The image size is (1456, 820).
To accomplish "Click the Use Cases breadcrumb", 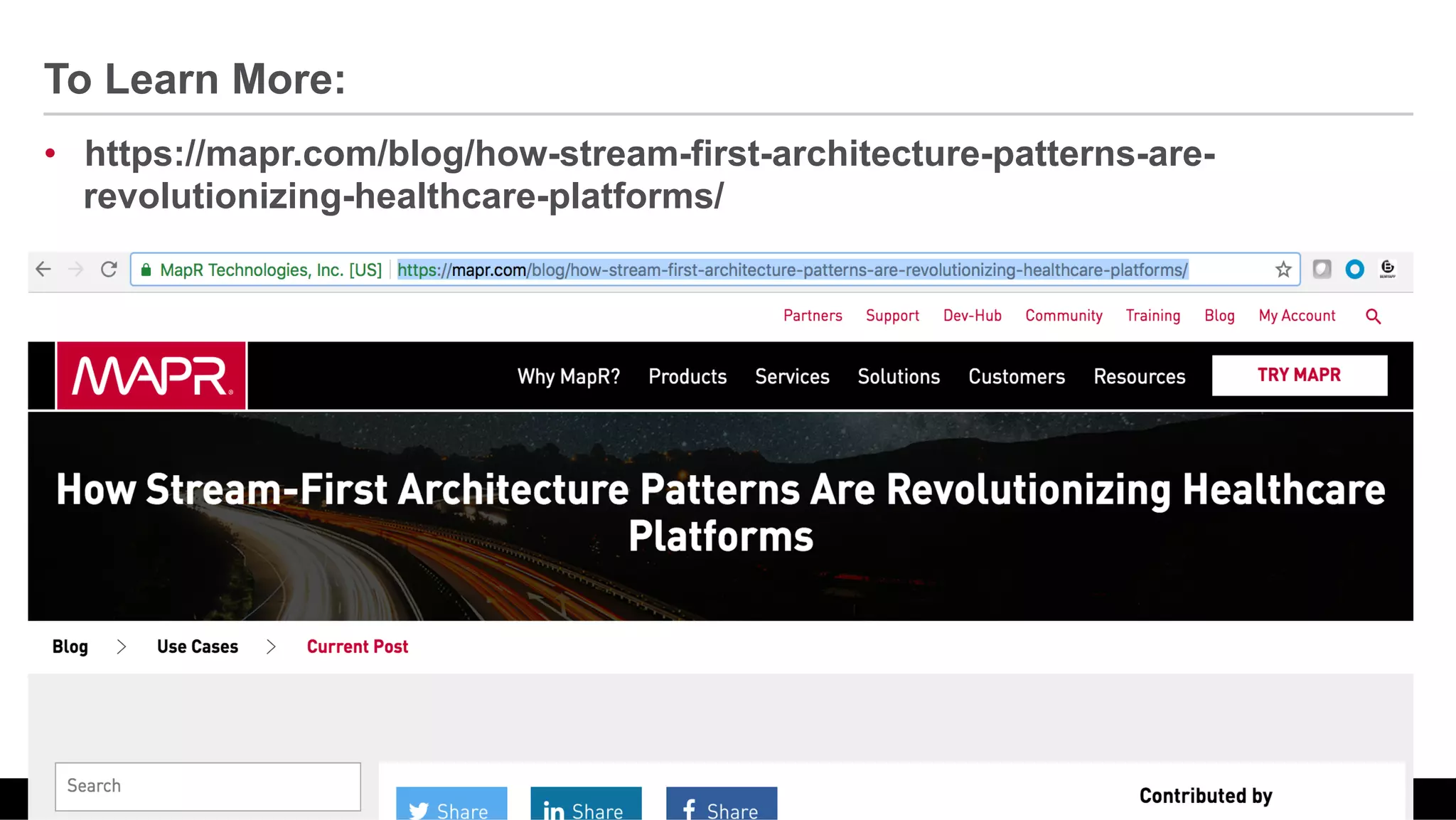I will [x=198, y=646].
